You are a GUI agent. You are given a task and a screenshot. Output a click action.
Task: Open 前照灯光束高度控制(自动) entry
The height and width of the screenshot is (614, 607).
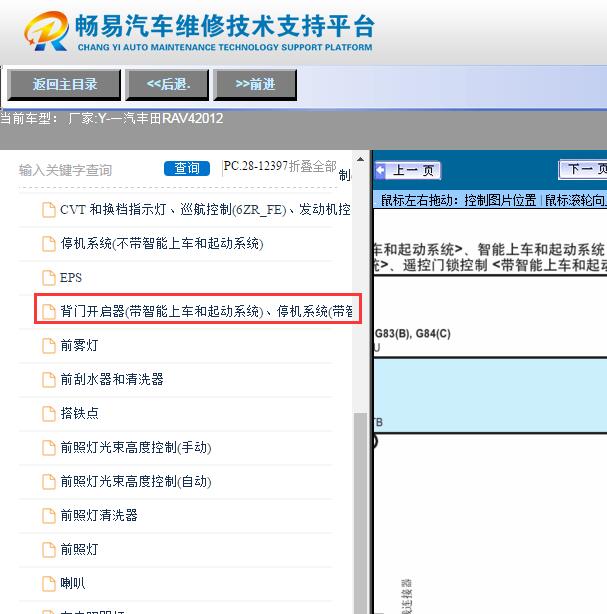click(x=136, y=481)
